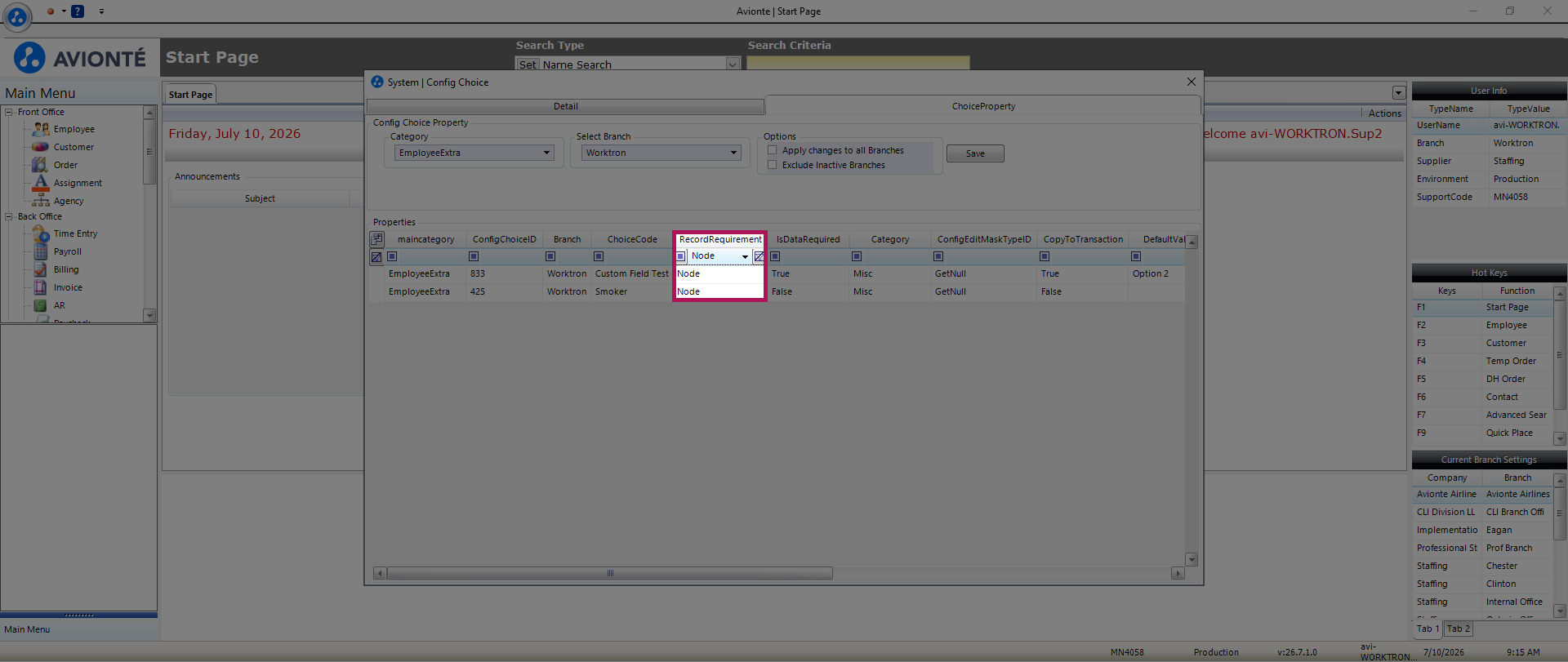The height and width of the screenshot is (662, 1568).
Task: Open the Order icon in Main Menu
Action: 40,165
